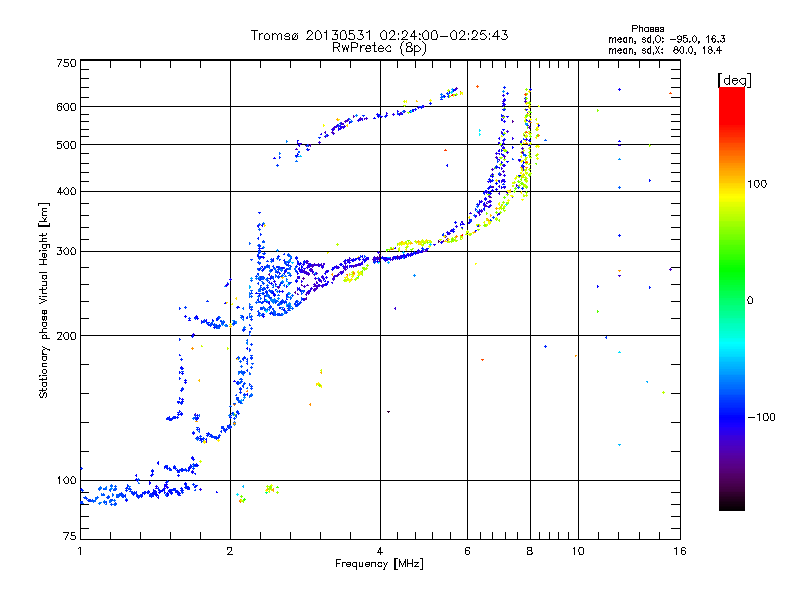This screenshot has height=600, width=800.
Task: Click the colorbar tick label "0"
Action: point(750,301)
